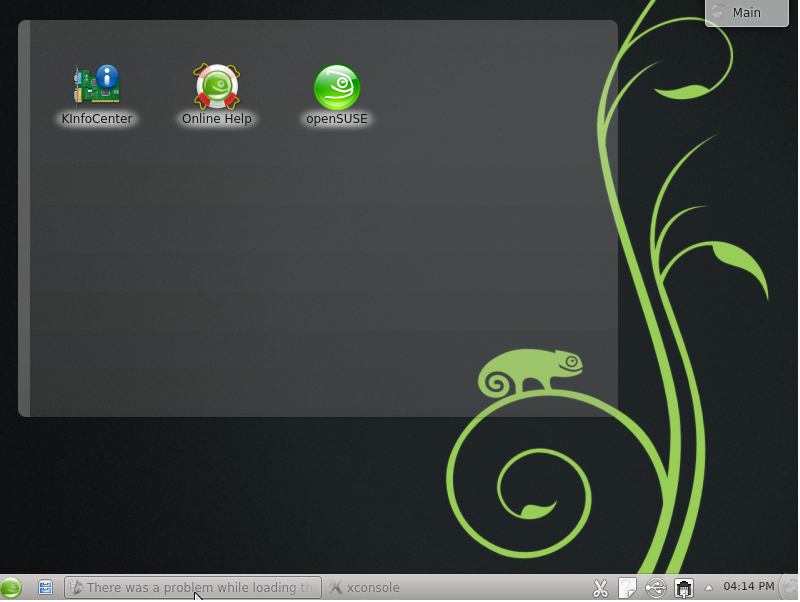Click the openSUSE icon label
Image resolution: width=800 pixels, height=602 pixels.
click(337, 119)
